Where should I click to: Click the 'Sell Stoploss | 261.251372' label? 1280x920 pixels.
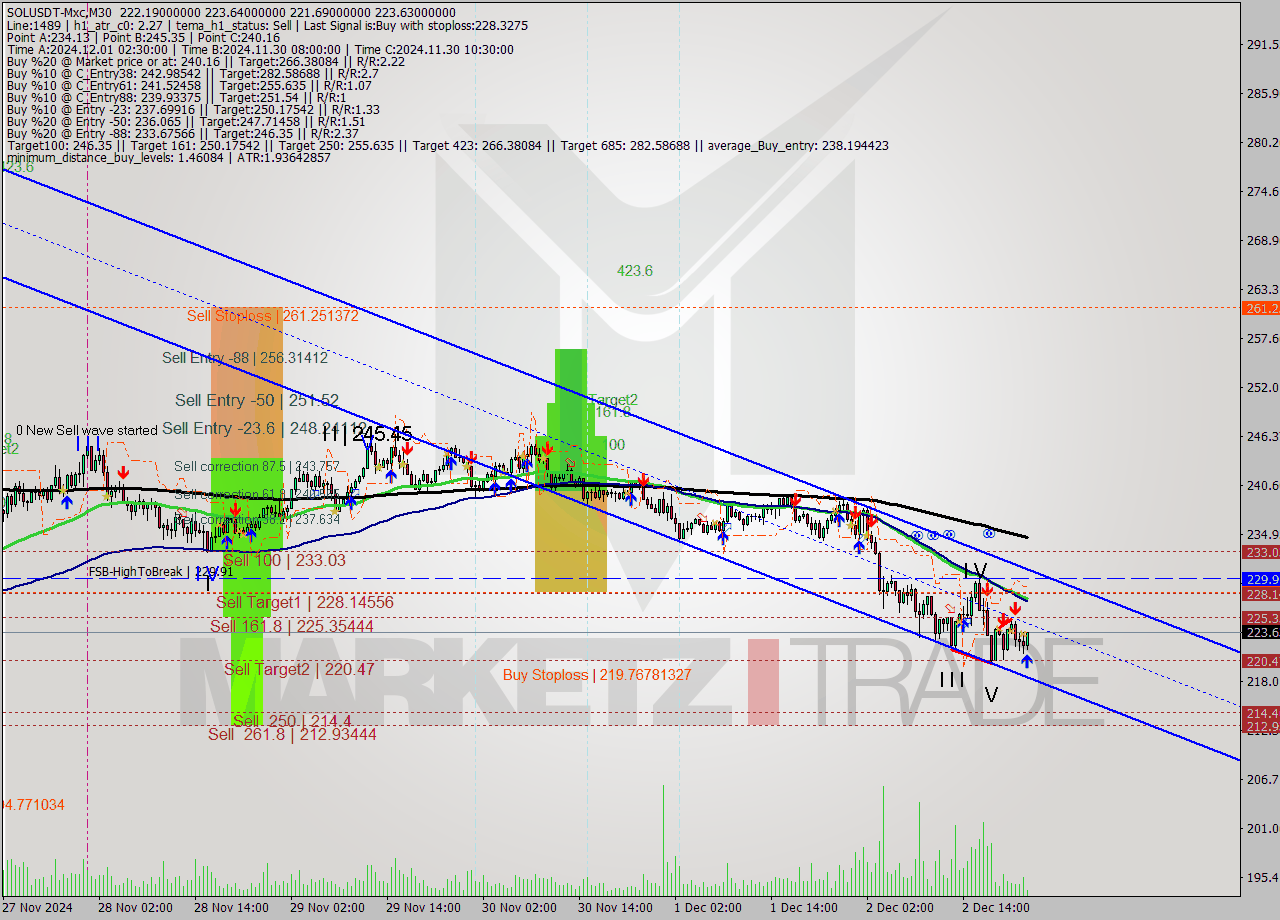click(272, 316)
